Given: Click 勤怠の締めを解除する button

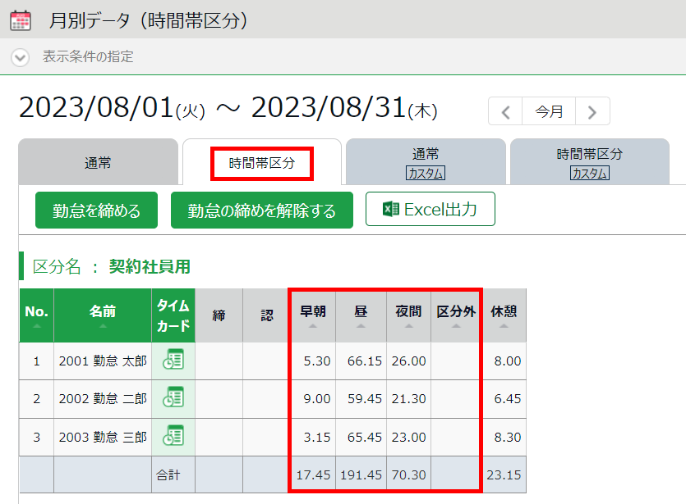Looking at the screenshot, I should pos(261,210).
